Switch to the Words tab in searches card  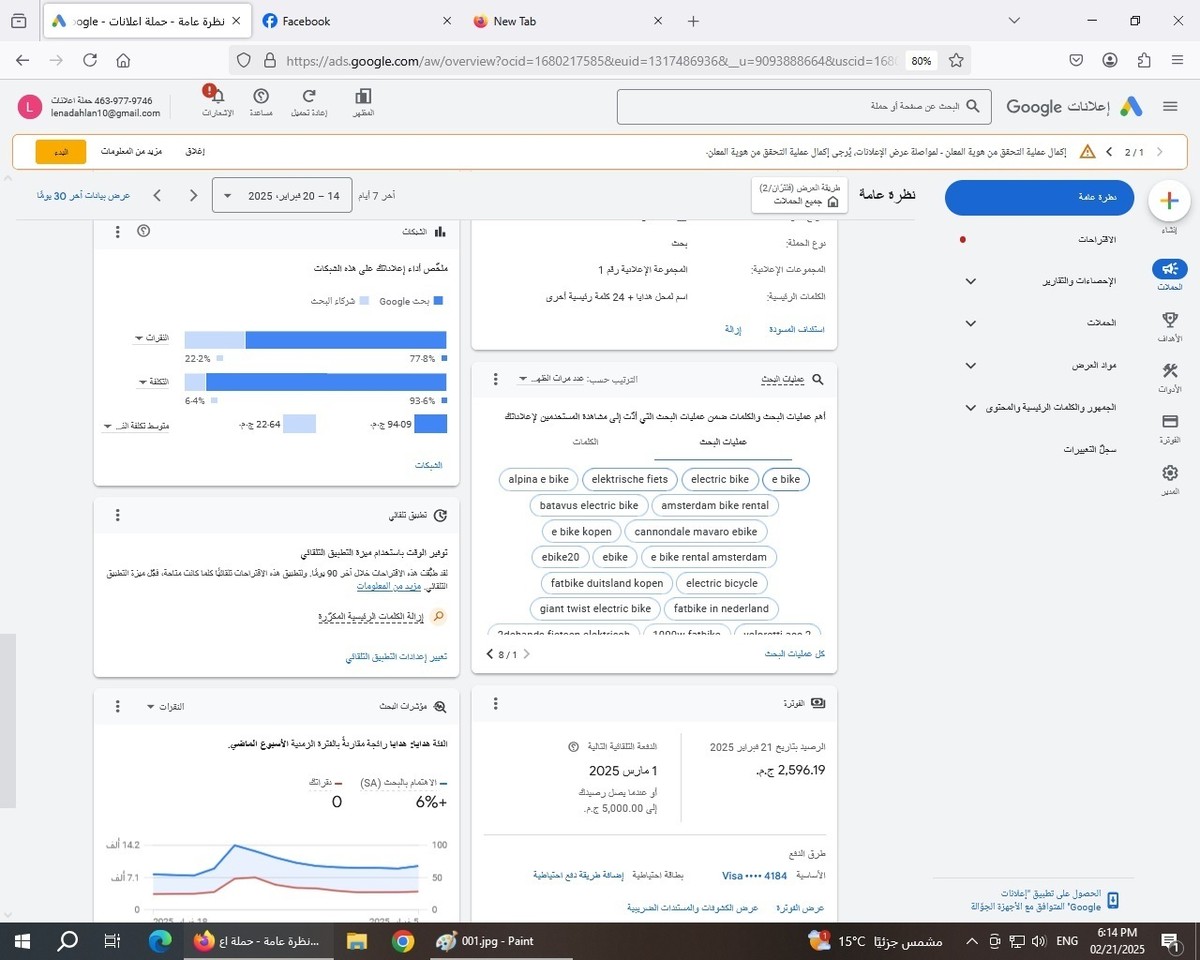585,442
